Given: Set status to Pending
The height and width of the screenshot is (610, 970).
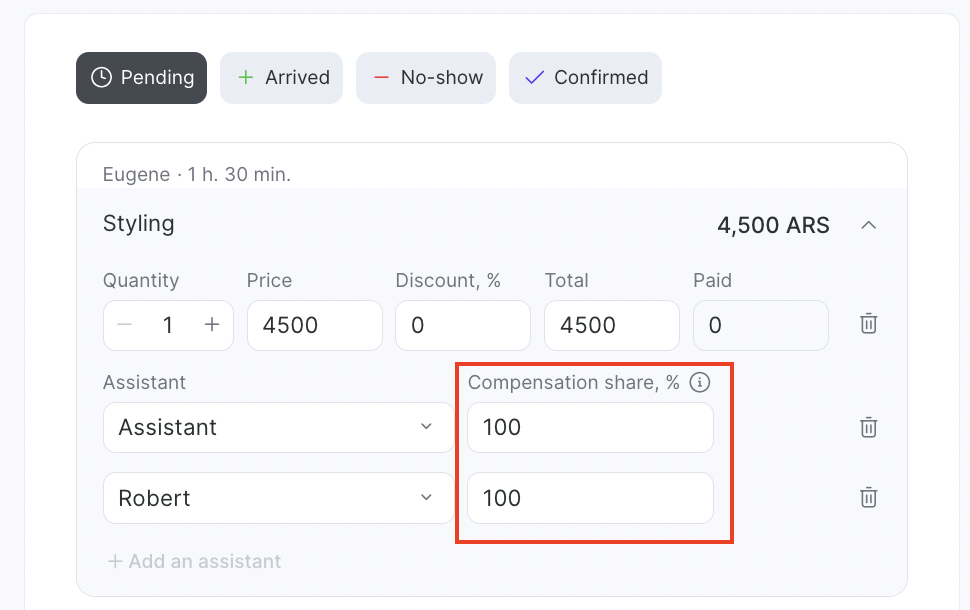Looking at the screenshot, I should pos(141,78).
